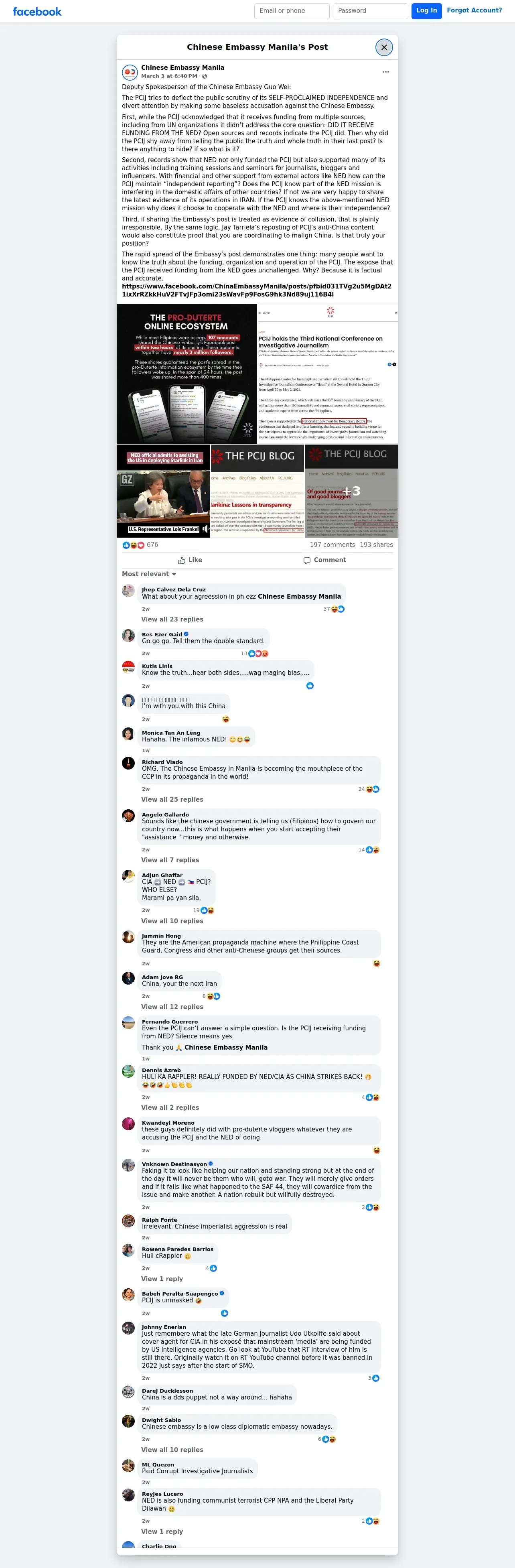Click Richard Viado's profile picture

point(128,763)
